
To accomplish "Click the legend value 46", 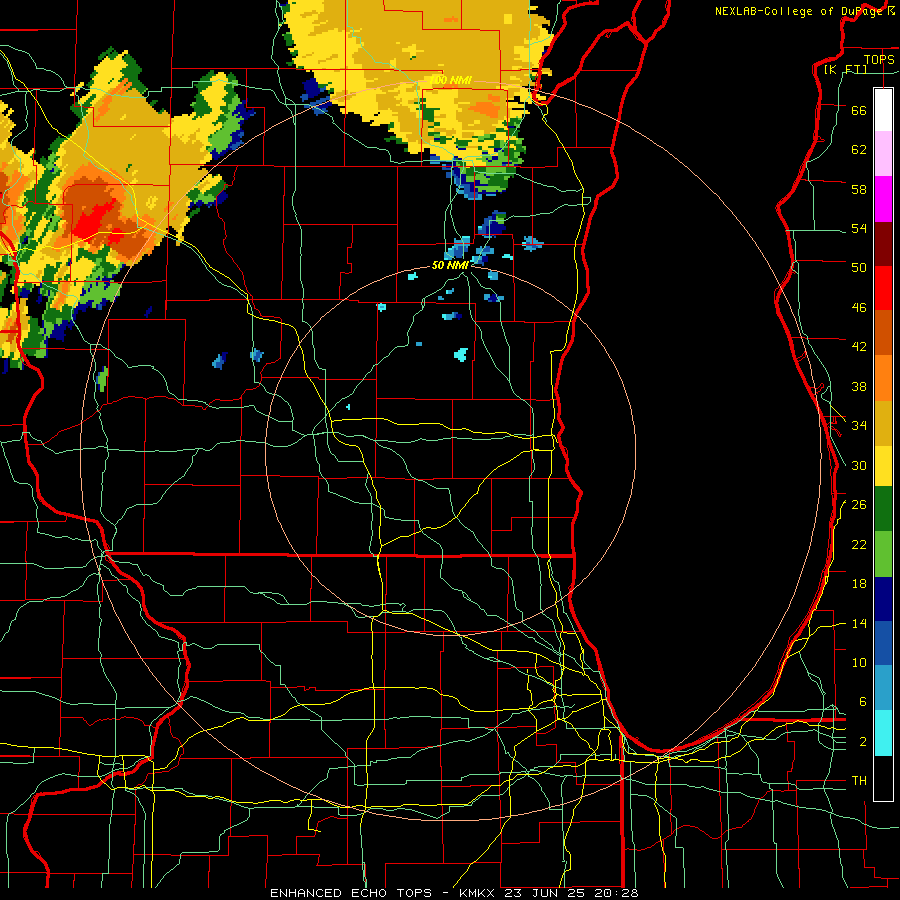I will point(859,308).
